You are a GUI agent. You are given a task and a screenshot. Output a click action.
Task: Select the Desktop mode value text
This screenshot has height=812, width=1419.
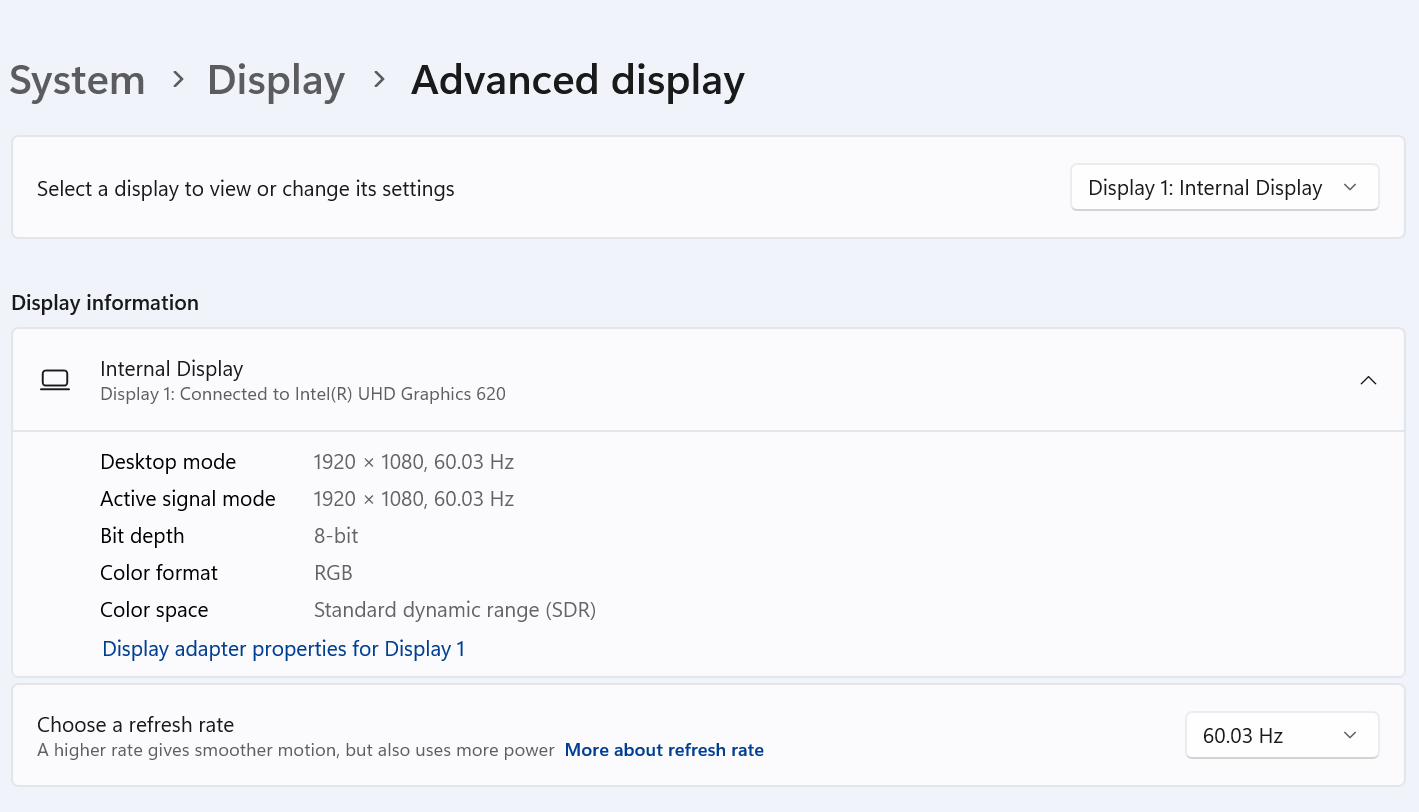click(x=413, y=461)
